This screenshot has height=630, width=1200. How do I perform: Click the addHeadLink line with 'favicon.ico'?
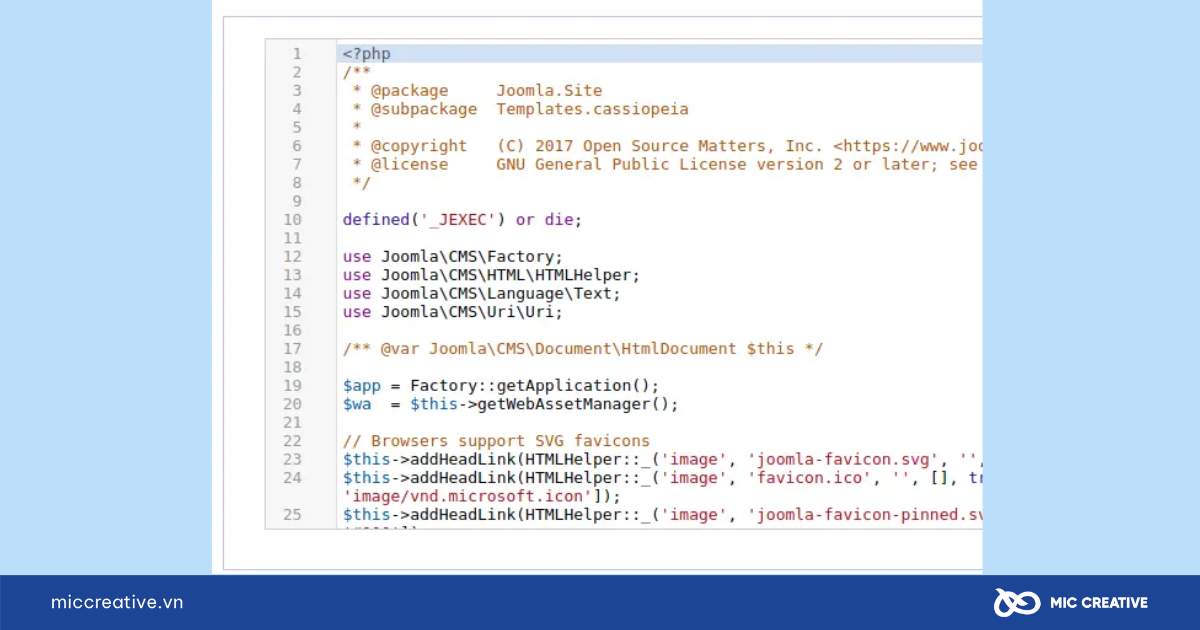point(662,477)
